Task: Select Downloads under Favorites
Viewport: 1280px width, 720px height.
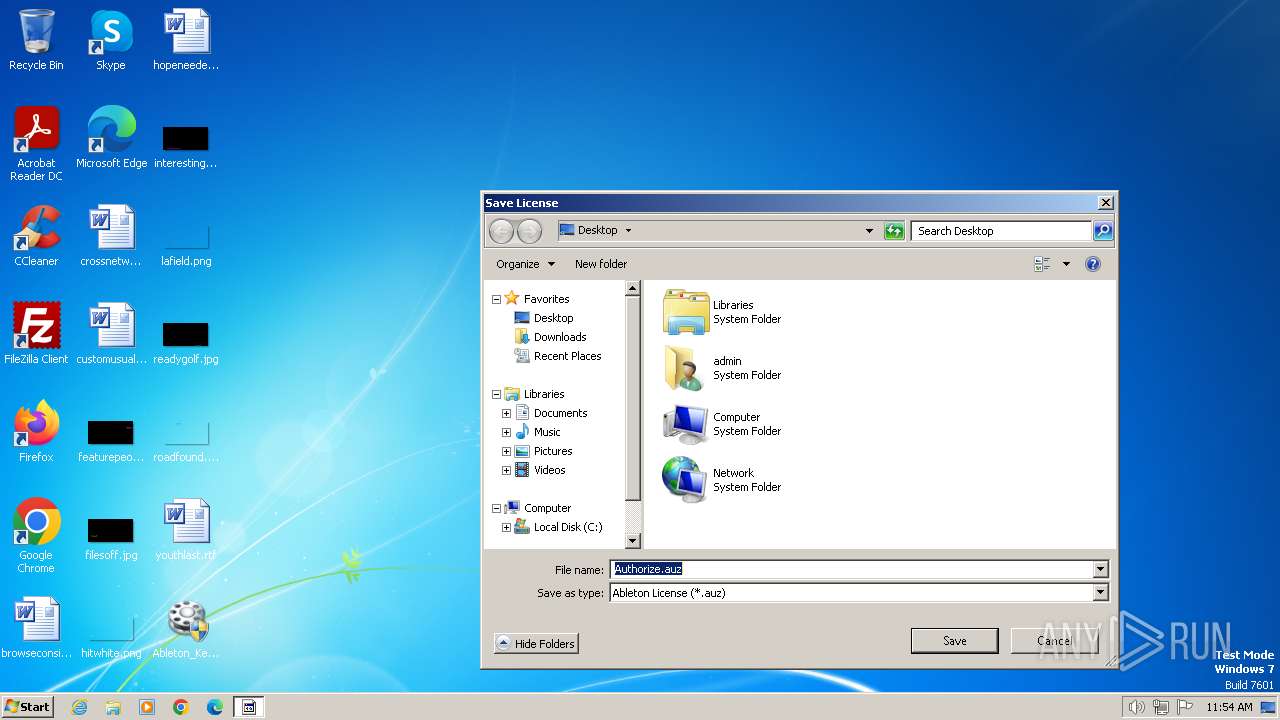Action: point(550,337)
